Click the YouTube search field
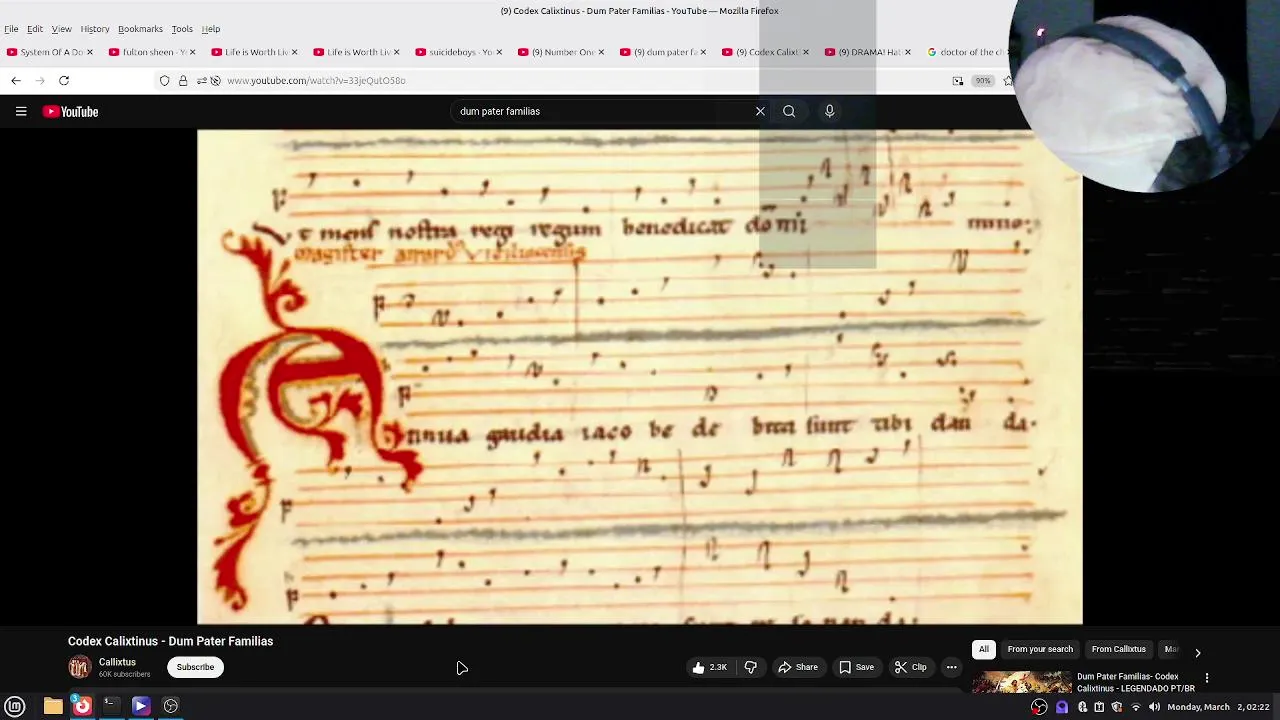Screen dimensions: 1280x720 click(x=600, y=111)
